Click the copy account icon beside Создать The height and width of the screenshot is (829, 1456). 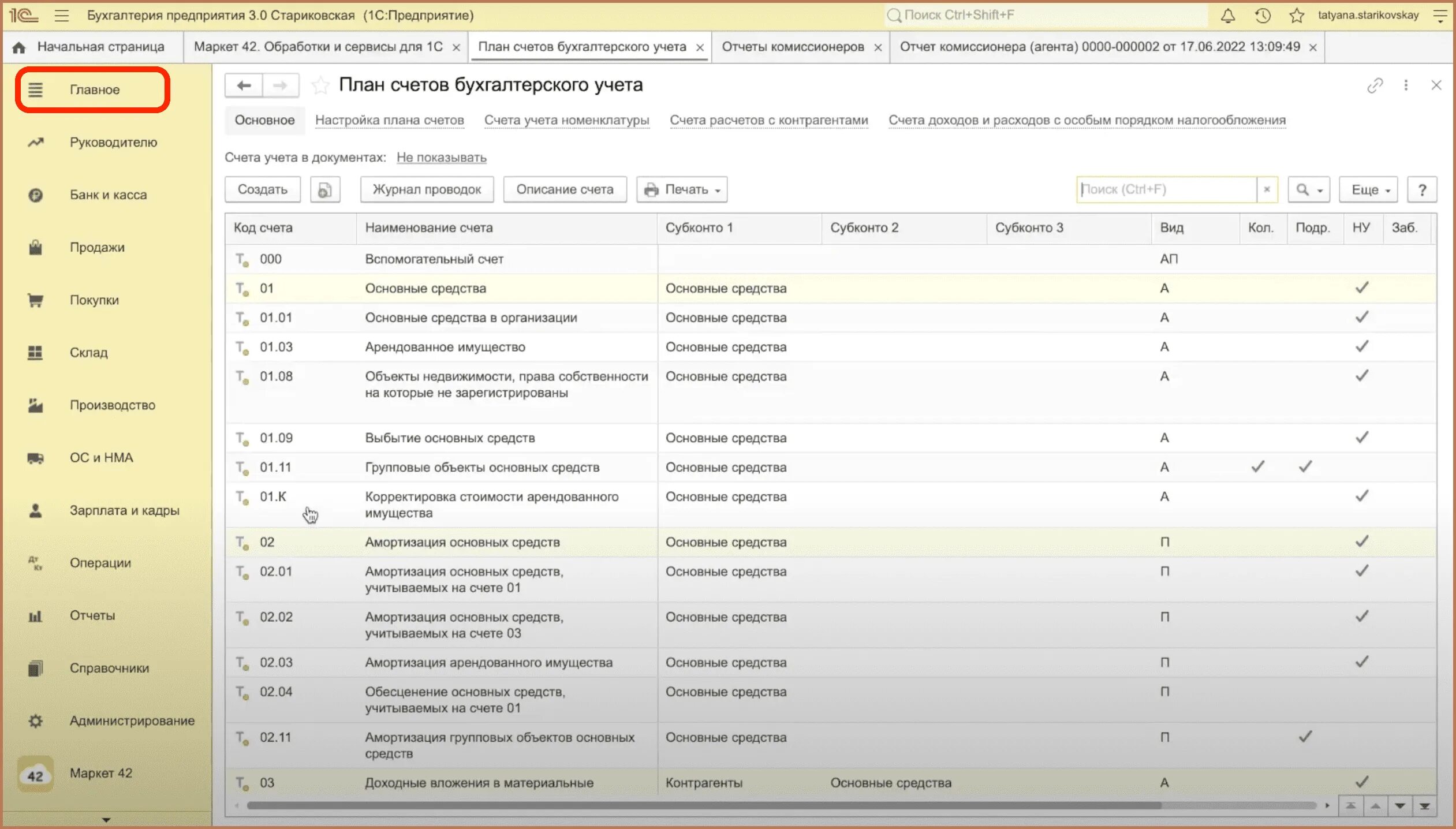(x=325, y=189)
